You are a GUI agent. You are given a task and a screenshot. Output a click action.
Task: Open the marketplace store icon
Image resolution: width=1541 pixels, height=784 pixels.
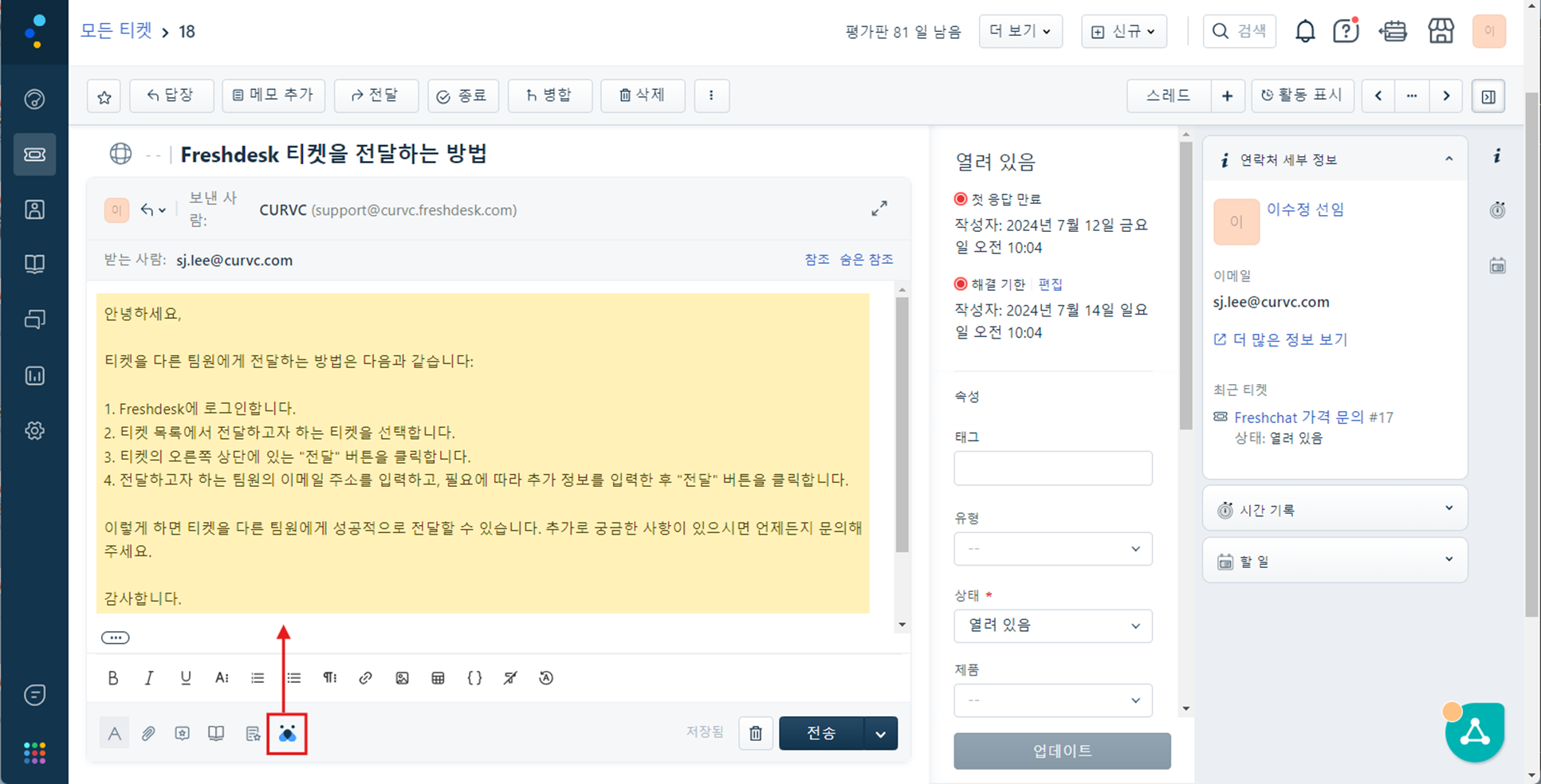[1441, 31]
